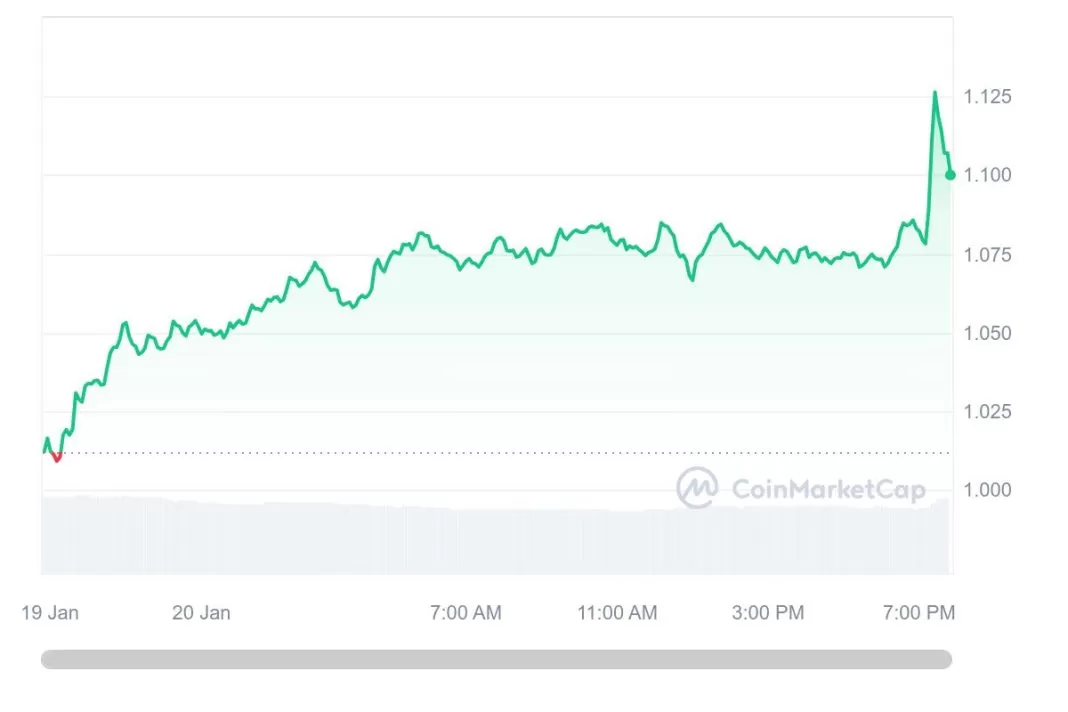The width and height of the screenshot is (1068, 712).
Task: Select the 1.125 price axis label
Action: [x=987, y=97]
